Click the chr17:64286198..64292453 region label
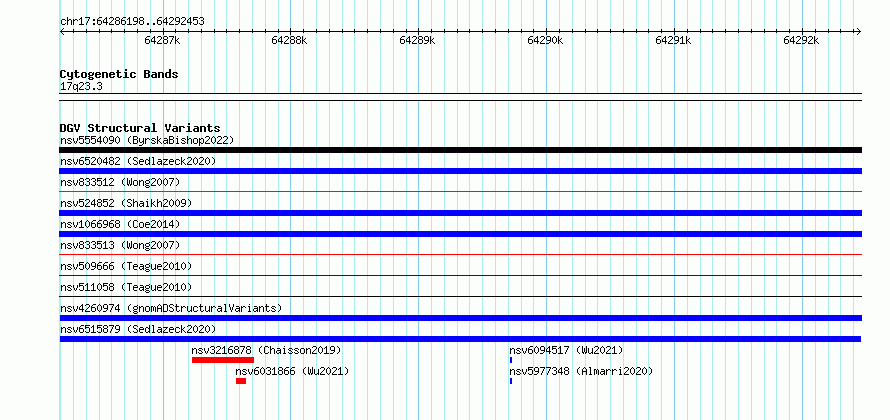This screenshot has width=890, height=420. click(132, 22)
